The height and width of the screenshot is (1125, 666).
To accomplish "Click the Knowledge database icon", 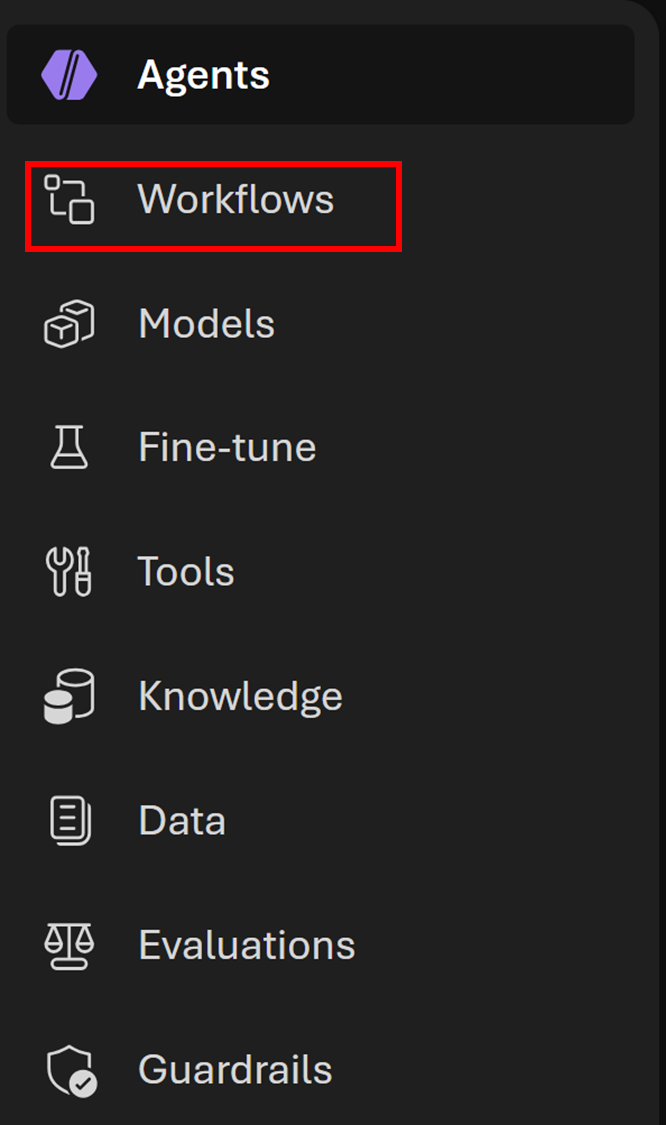I will click(x=69, y=696).
